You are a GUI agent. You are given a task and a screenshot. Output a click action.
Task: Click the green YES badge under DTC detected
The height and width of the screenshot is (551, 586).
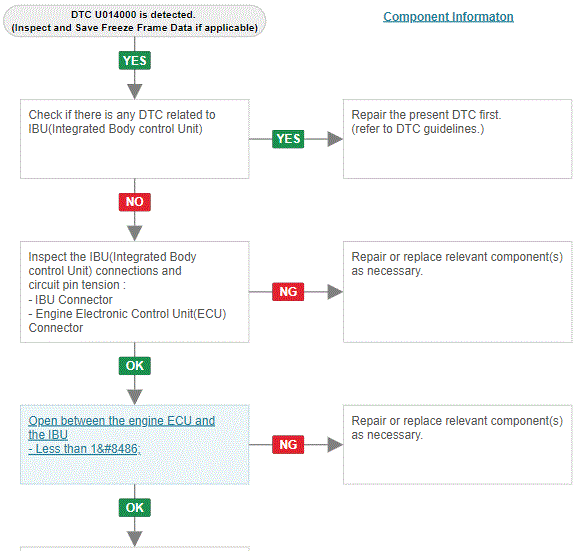(x=135, y=61)
